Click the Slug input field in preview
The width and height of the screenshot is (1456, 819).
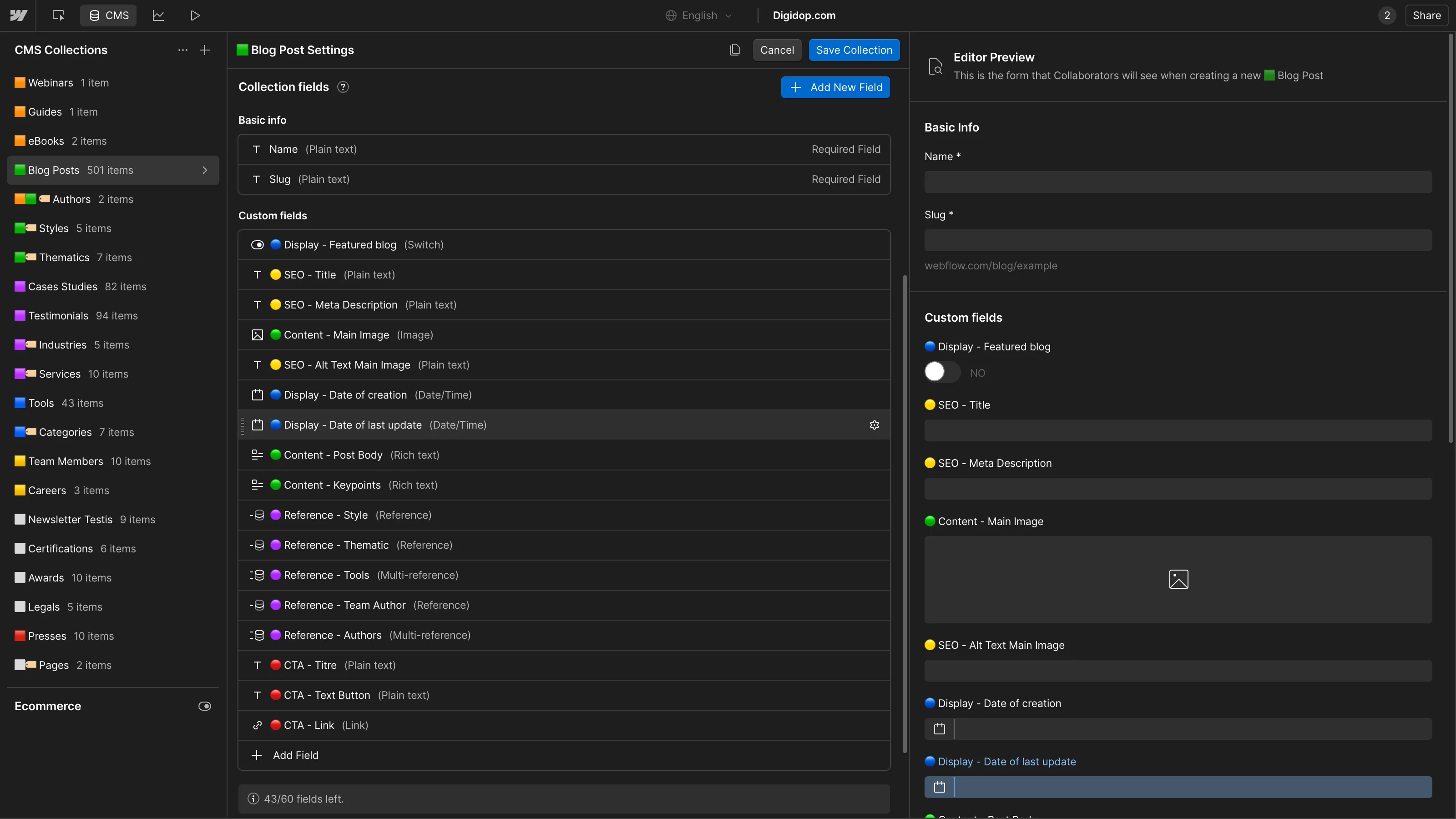(x=1178, y=240)
